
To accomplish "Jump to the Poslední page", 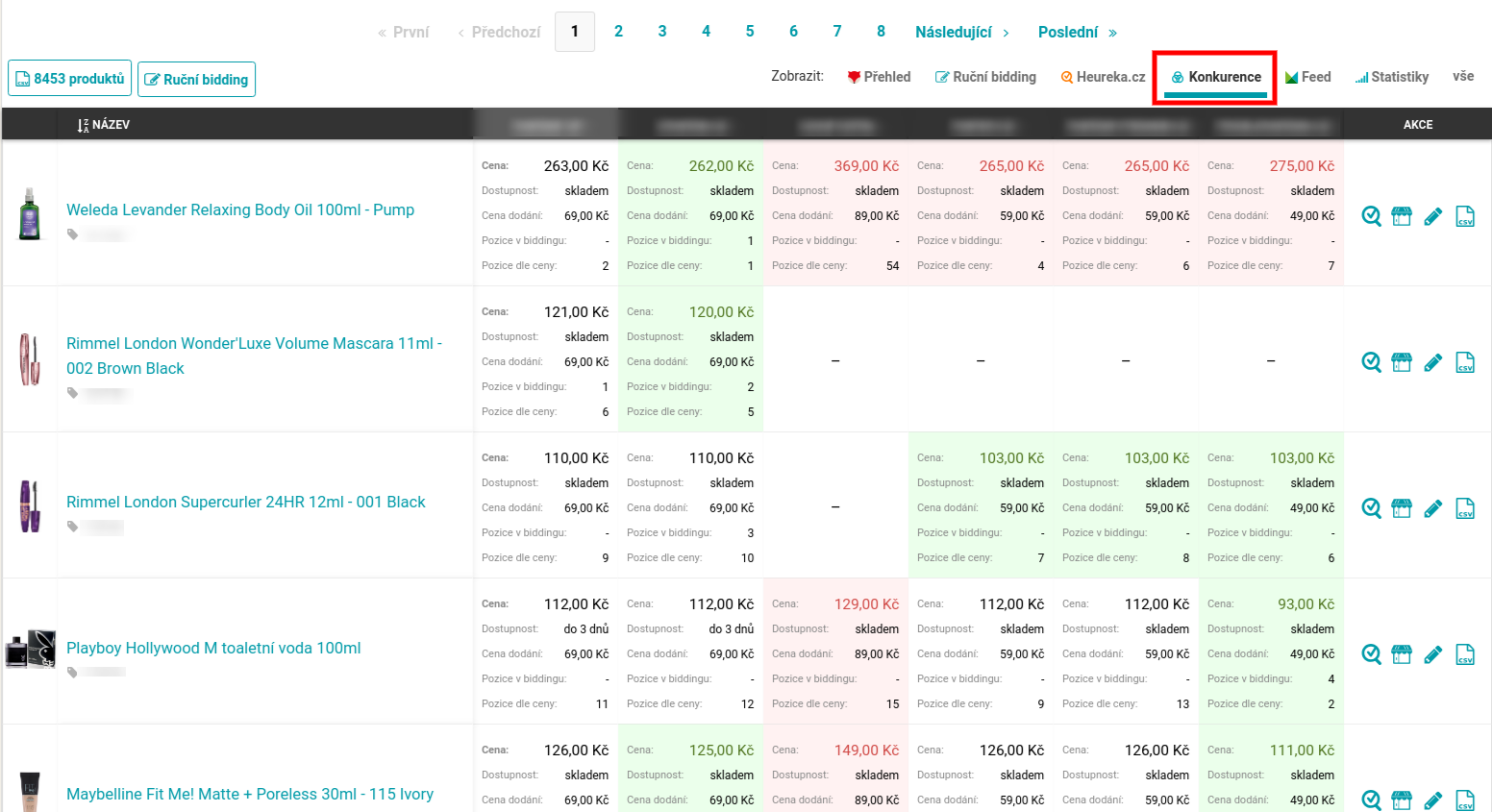I will 1077,33.
